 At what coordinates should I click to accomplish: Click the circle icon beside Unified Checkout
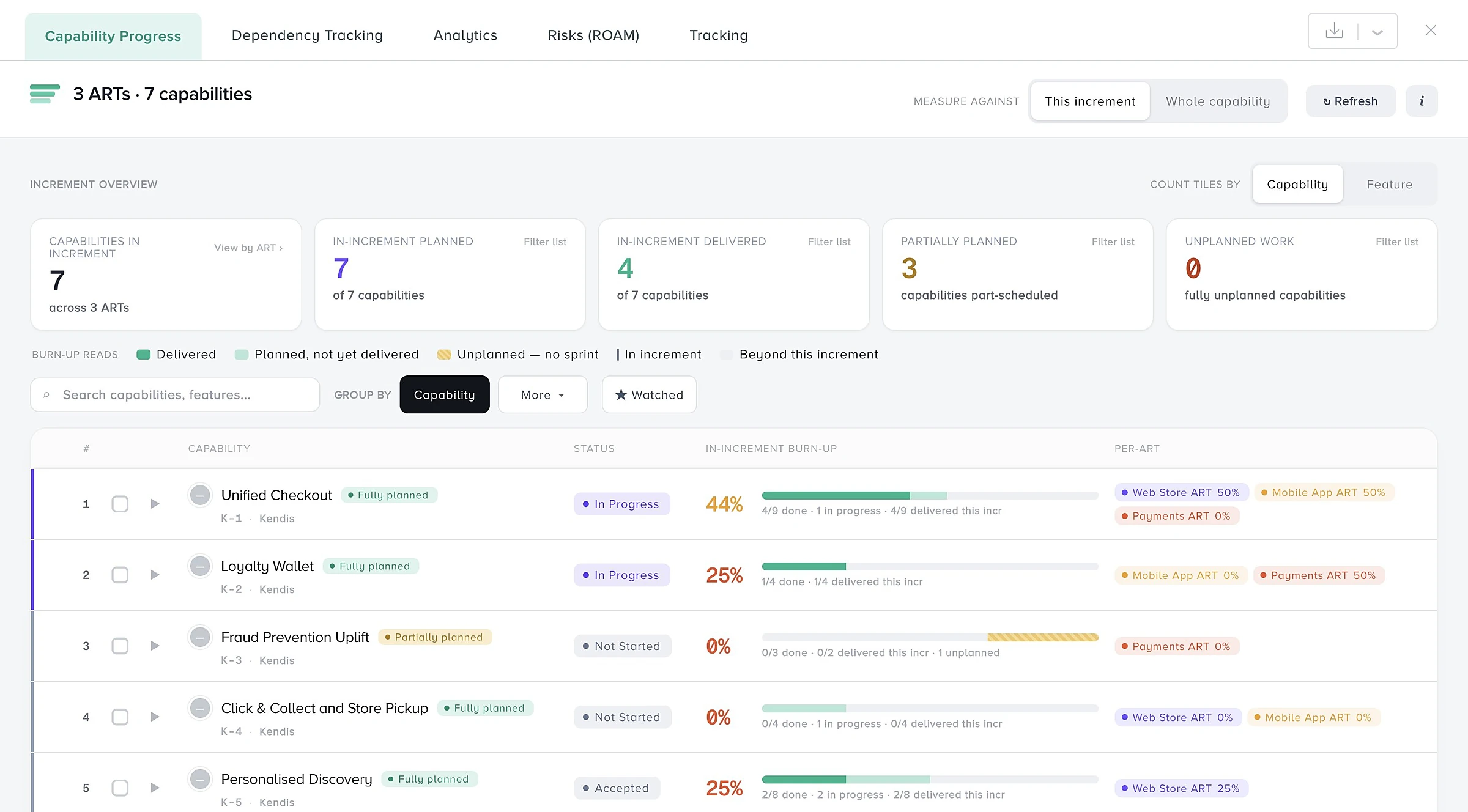coord(200,495)
